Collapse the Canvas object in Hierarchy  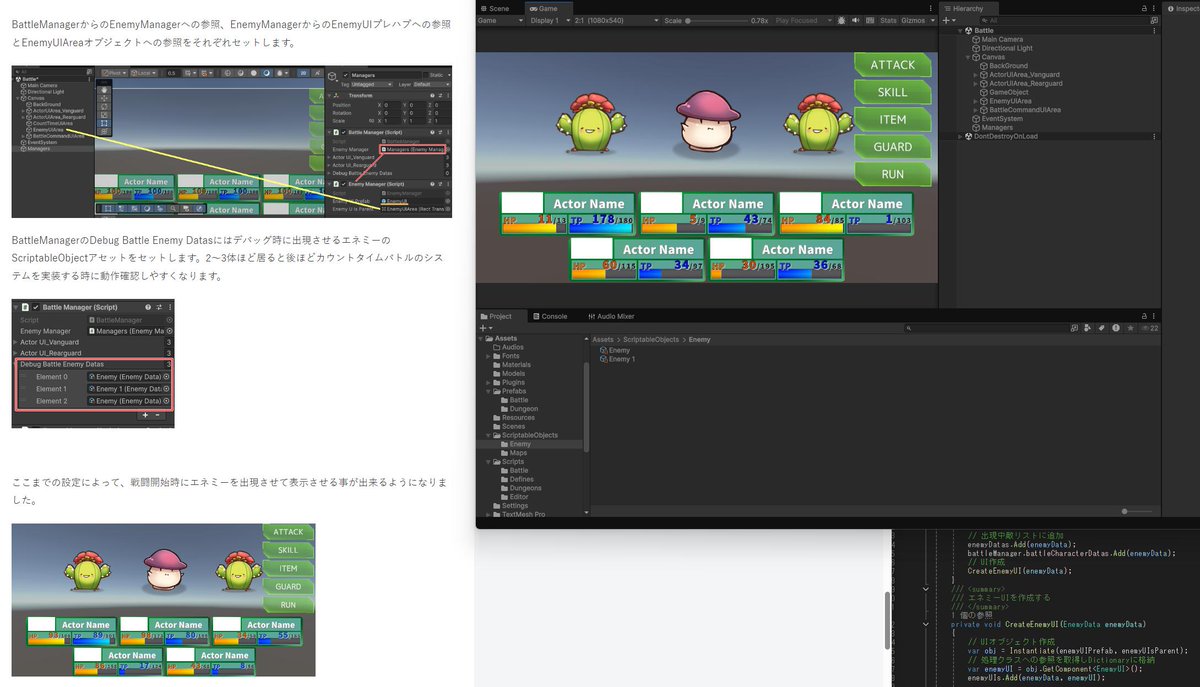967,57
